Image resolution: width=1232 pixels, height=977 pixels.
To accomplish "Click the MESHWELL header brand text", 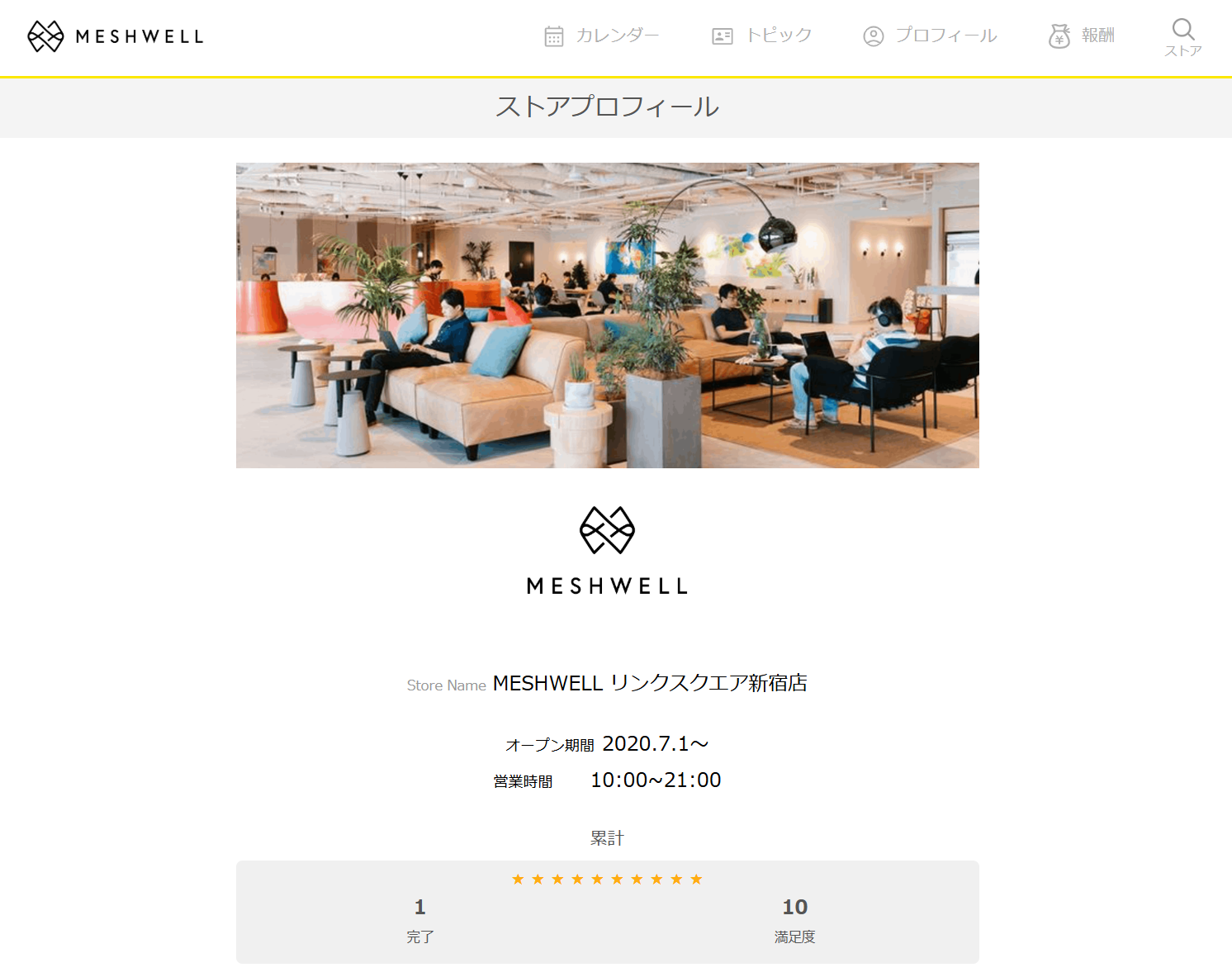I will (x=140, y=36).
